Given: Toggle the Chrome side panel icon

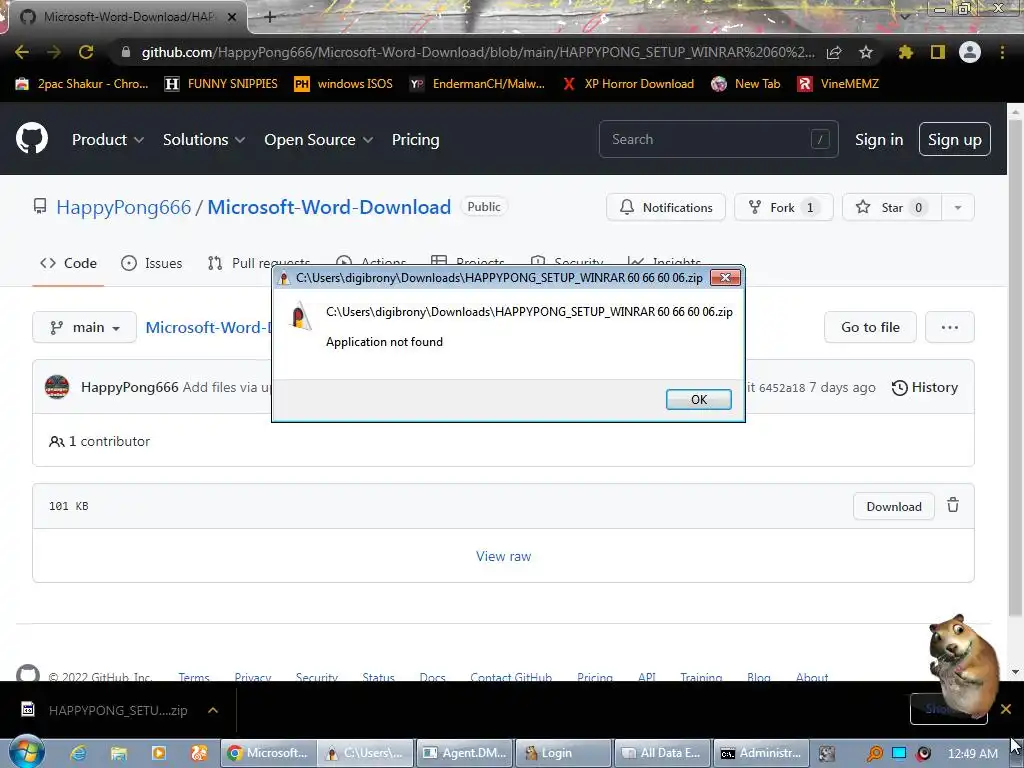Looking at the screenshot, I should click(938, 52).
